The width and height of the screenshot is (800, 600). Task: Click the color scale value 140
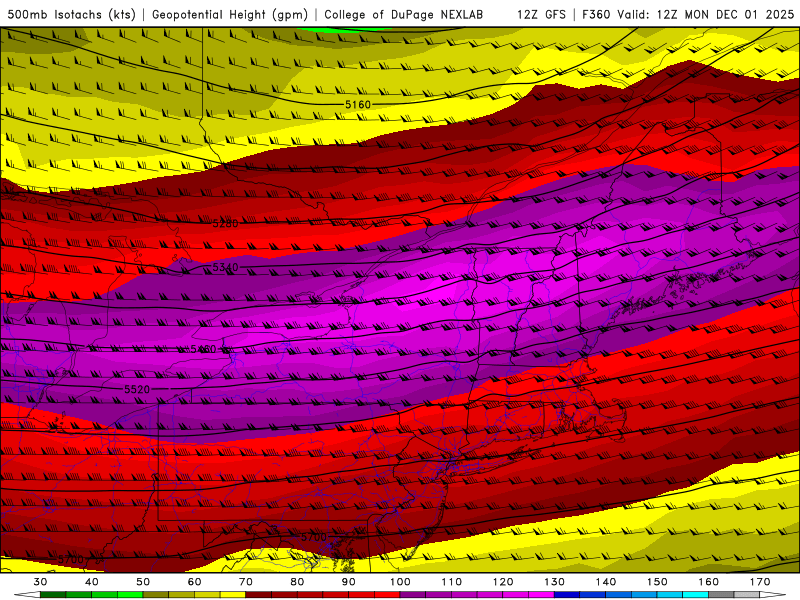(x=606, y=582)
